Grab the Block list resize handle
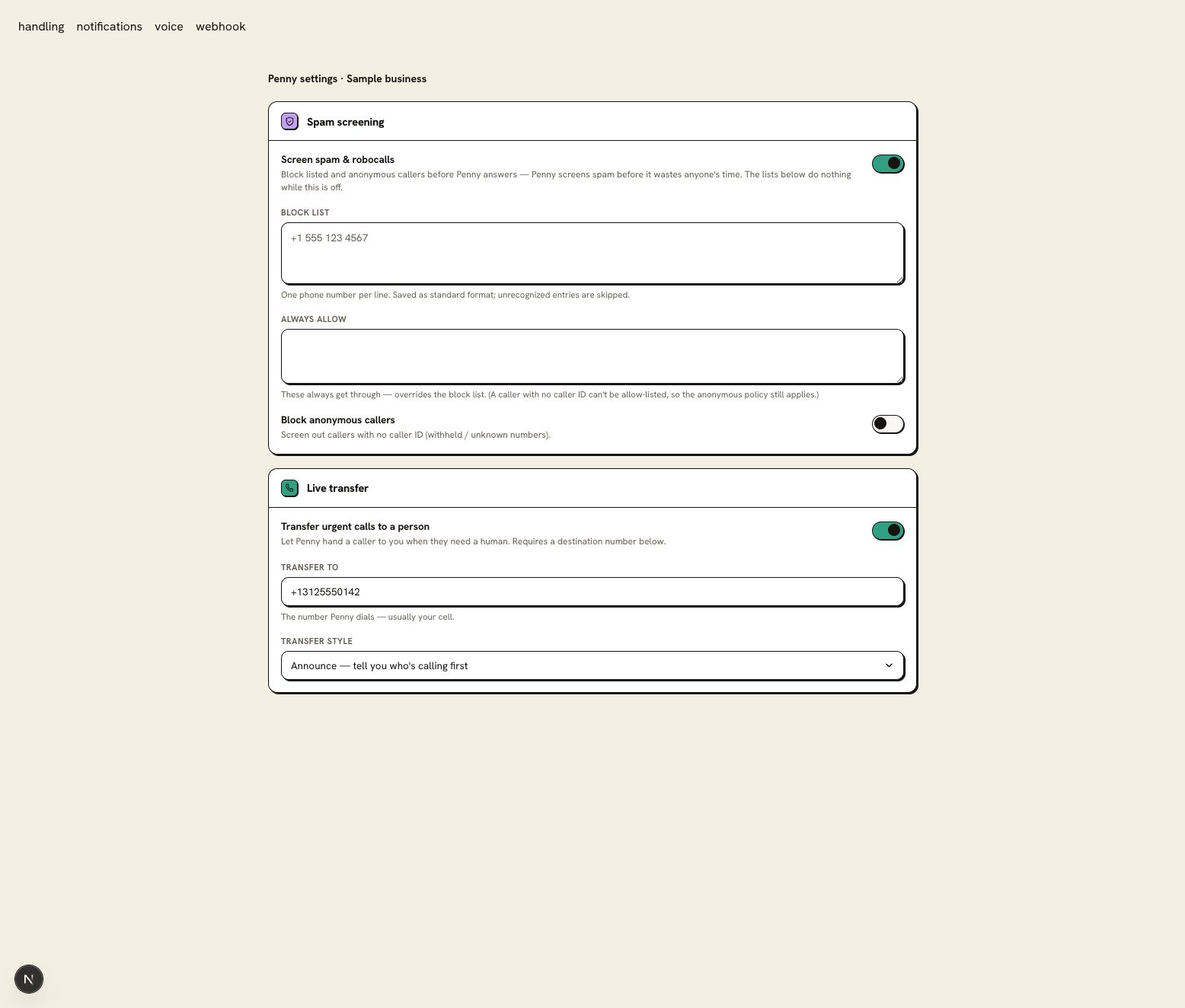This screenshot has width=1185, height=1008. coord(899,279)
